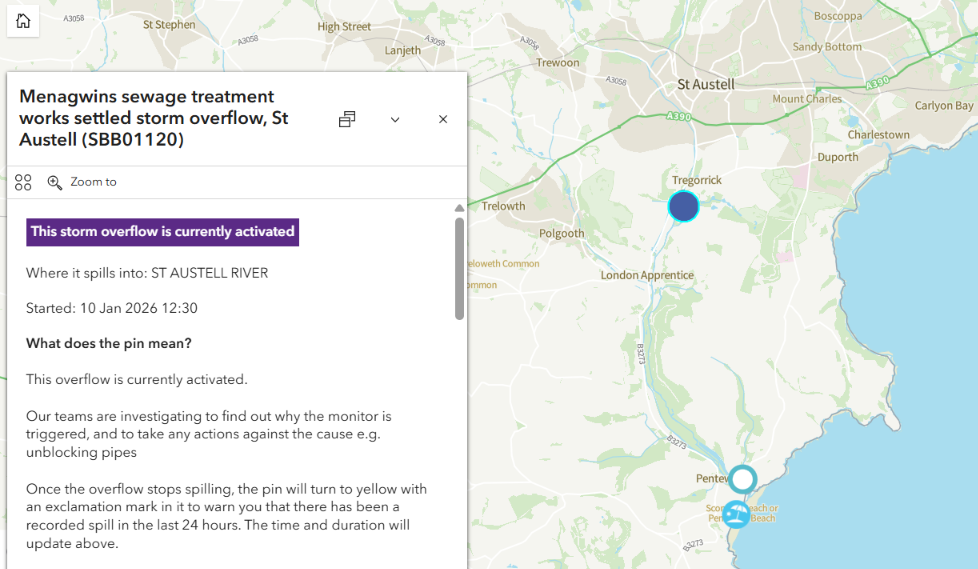Image resolution: width=978 pixels, height=569 pixels.
Task: Select the bathing beach swimmer icon
Action: (x=737, y=514)
